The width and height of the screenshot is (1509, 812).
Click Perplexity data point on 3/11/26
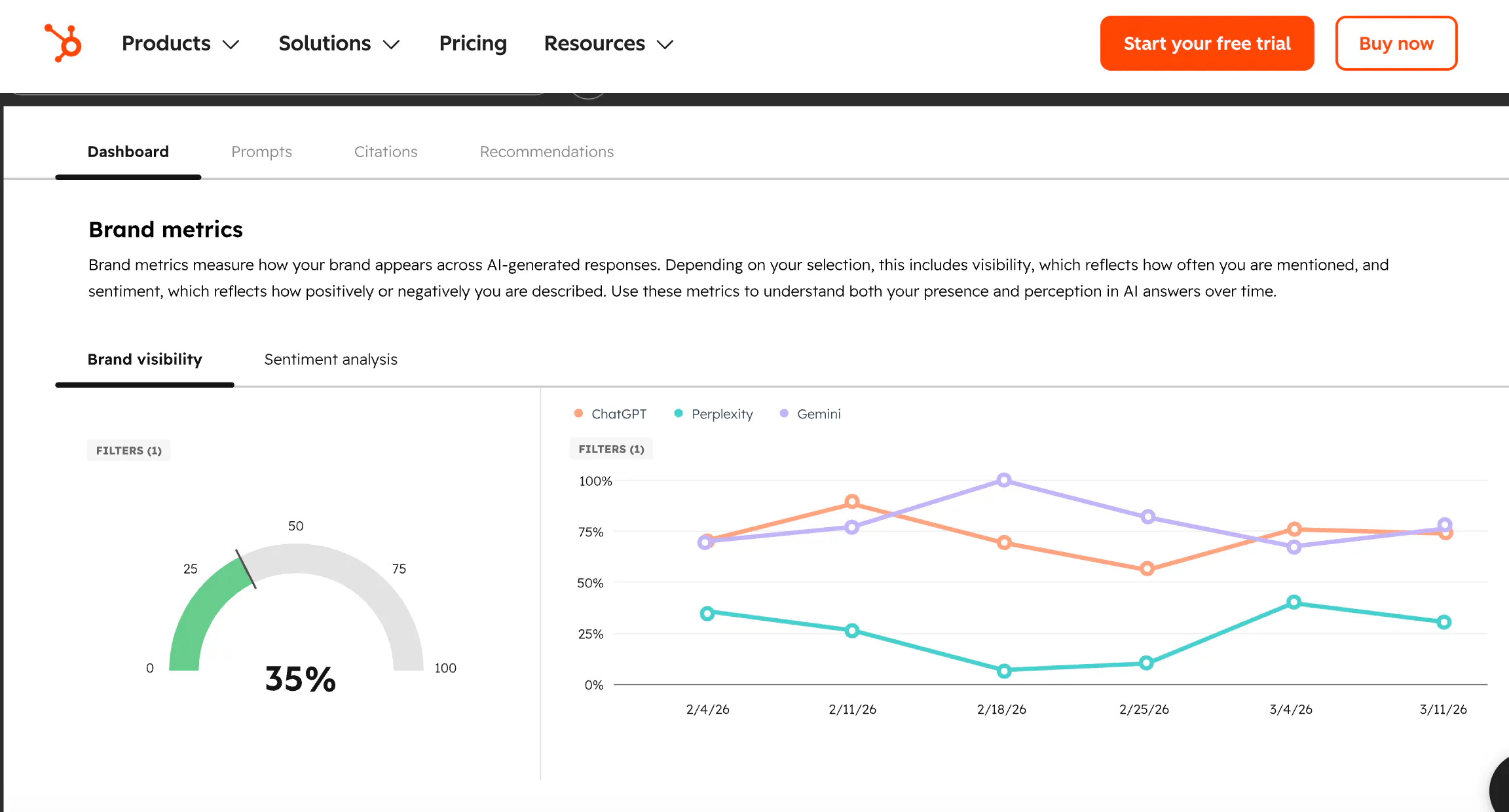click(x=1444, y=622)
